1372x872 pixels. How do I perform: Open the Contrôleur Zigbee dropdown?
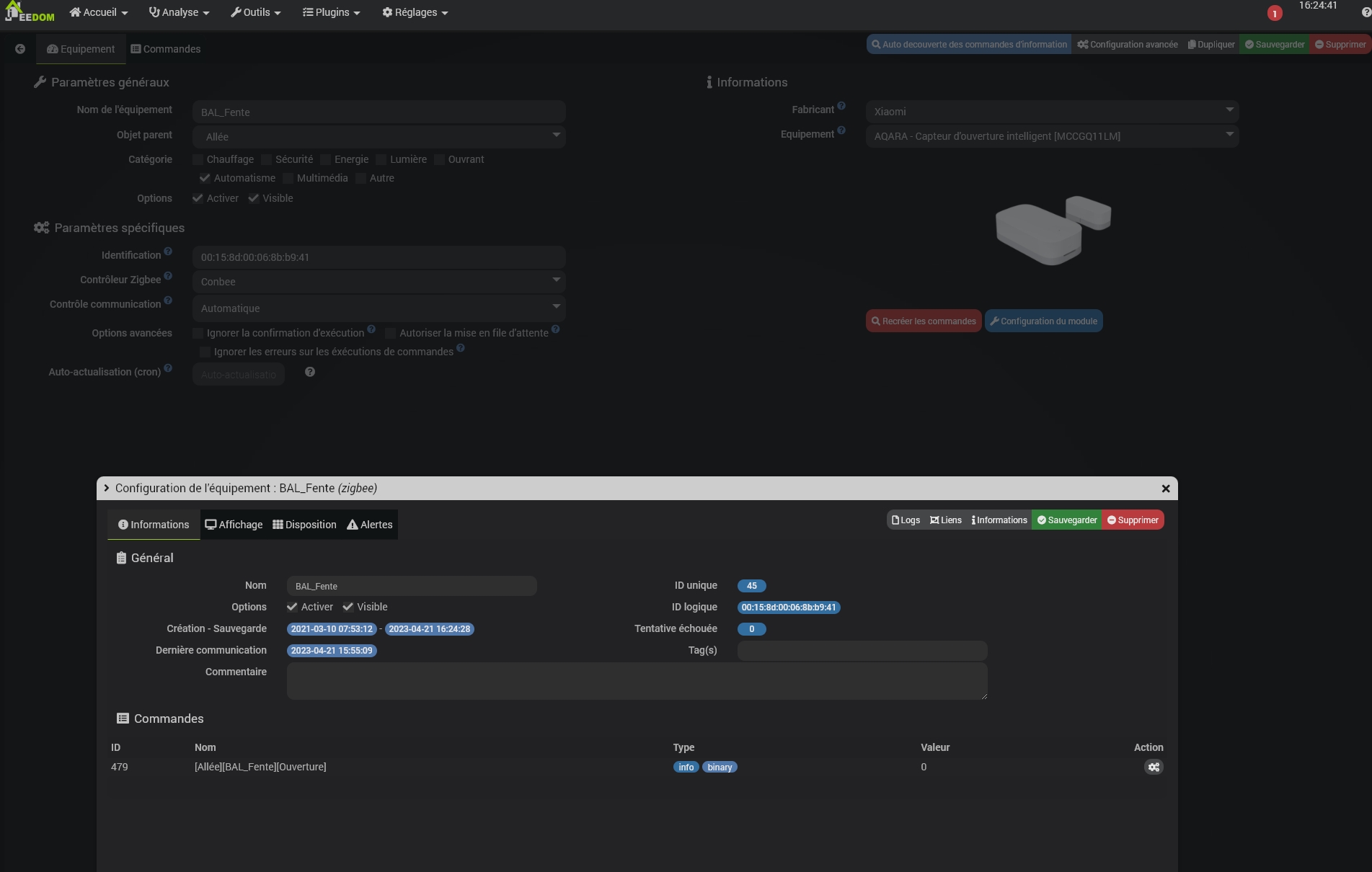379,281
